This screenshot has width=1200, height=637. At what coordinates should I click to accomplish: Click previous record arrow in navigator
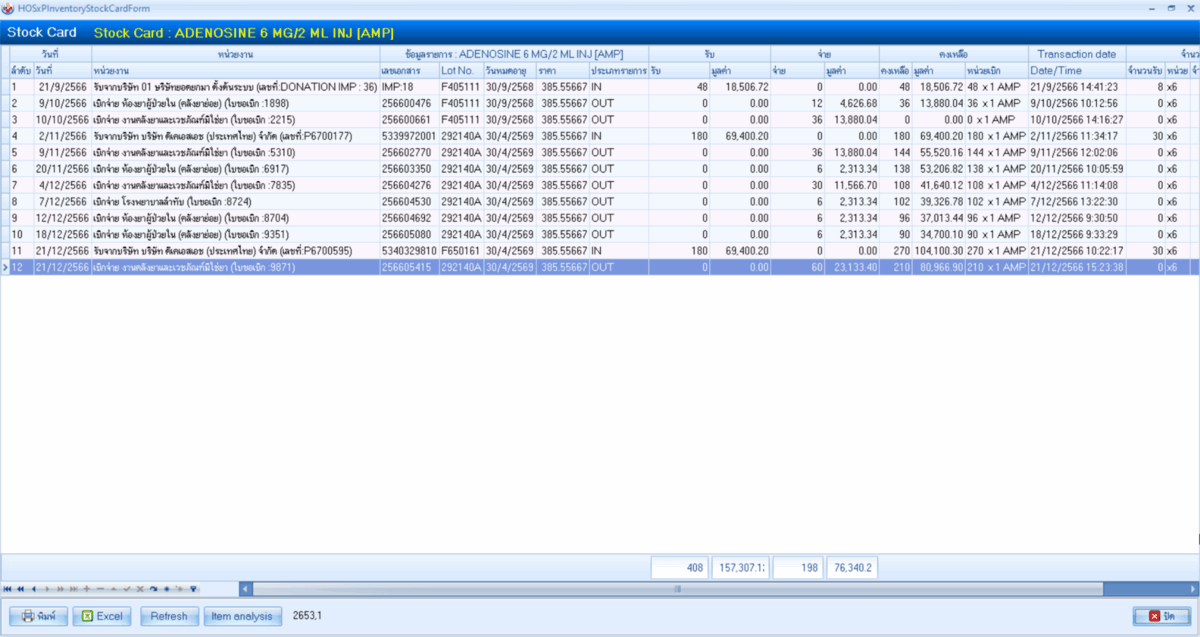point(34,589)
